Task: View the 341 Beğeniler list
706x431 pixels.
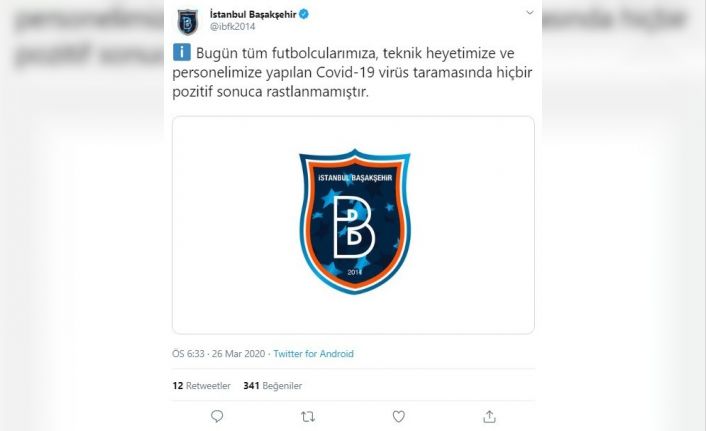Action: (x=272, y=386)
